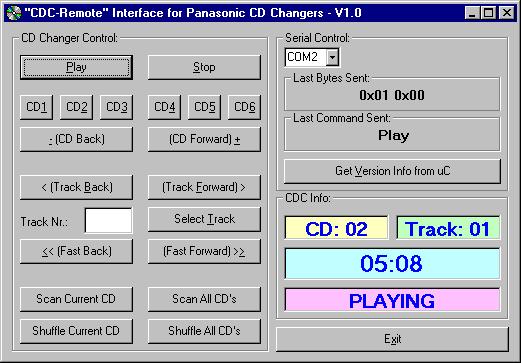
Task: Select disc CD3
Action: (116, 107)
